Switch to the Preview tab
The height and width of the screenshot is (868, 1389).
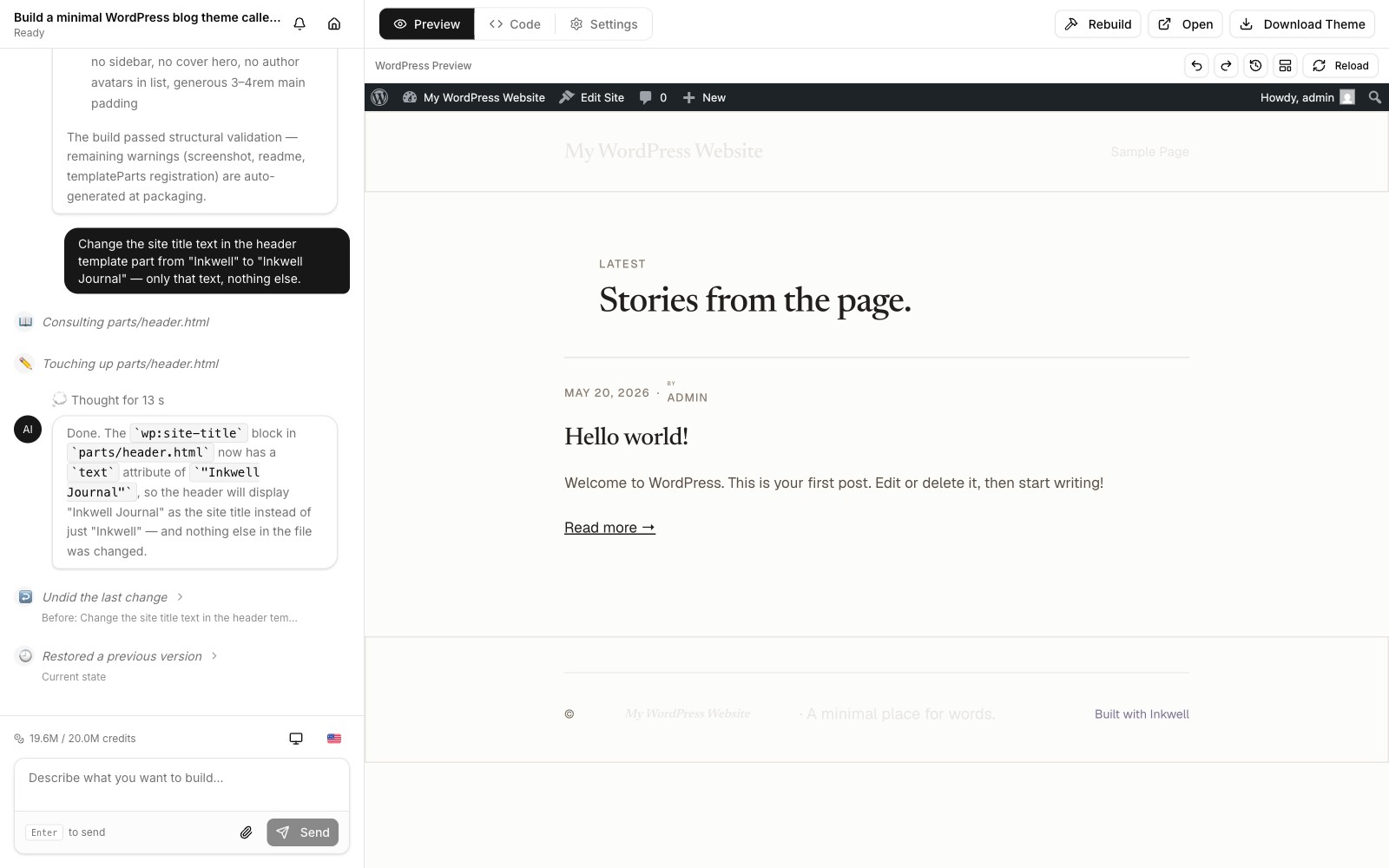click(x=427, y=24)
